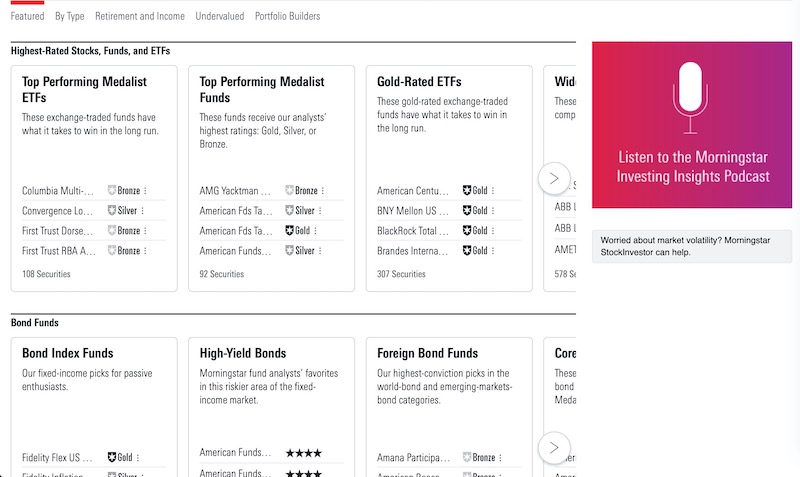Click the Silver medal icon beside Convergence Lo
The width and height of the screenshot is (800, 477).
click(112, 211)
